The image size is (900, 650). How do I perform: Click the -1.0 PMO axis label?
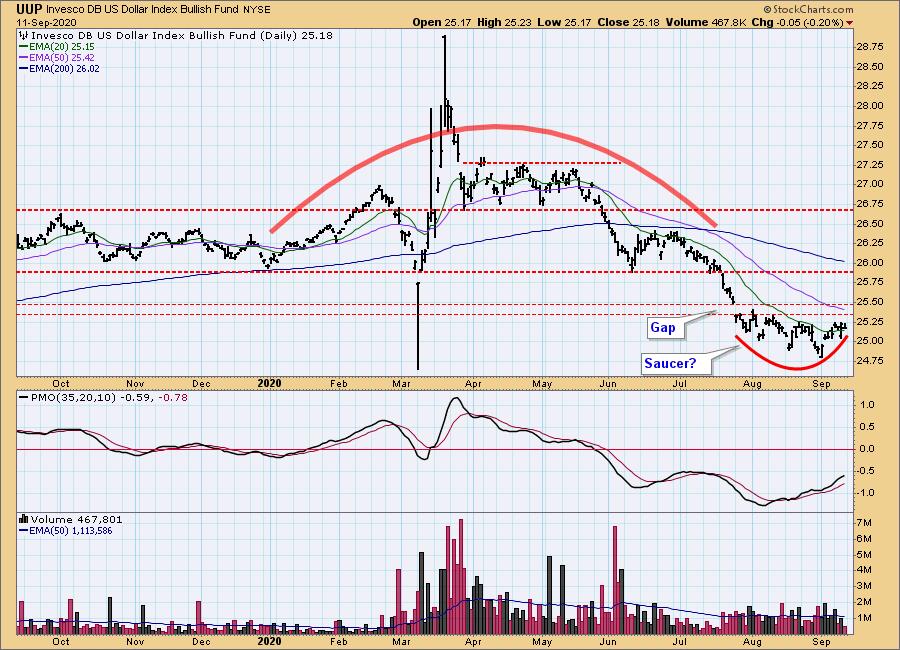pos(866,493)
